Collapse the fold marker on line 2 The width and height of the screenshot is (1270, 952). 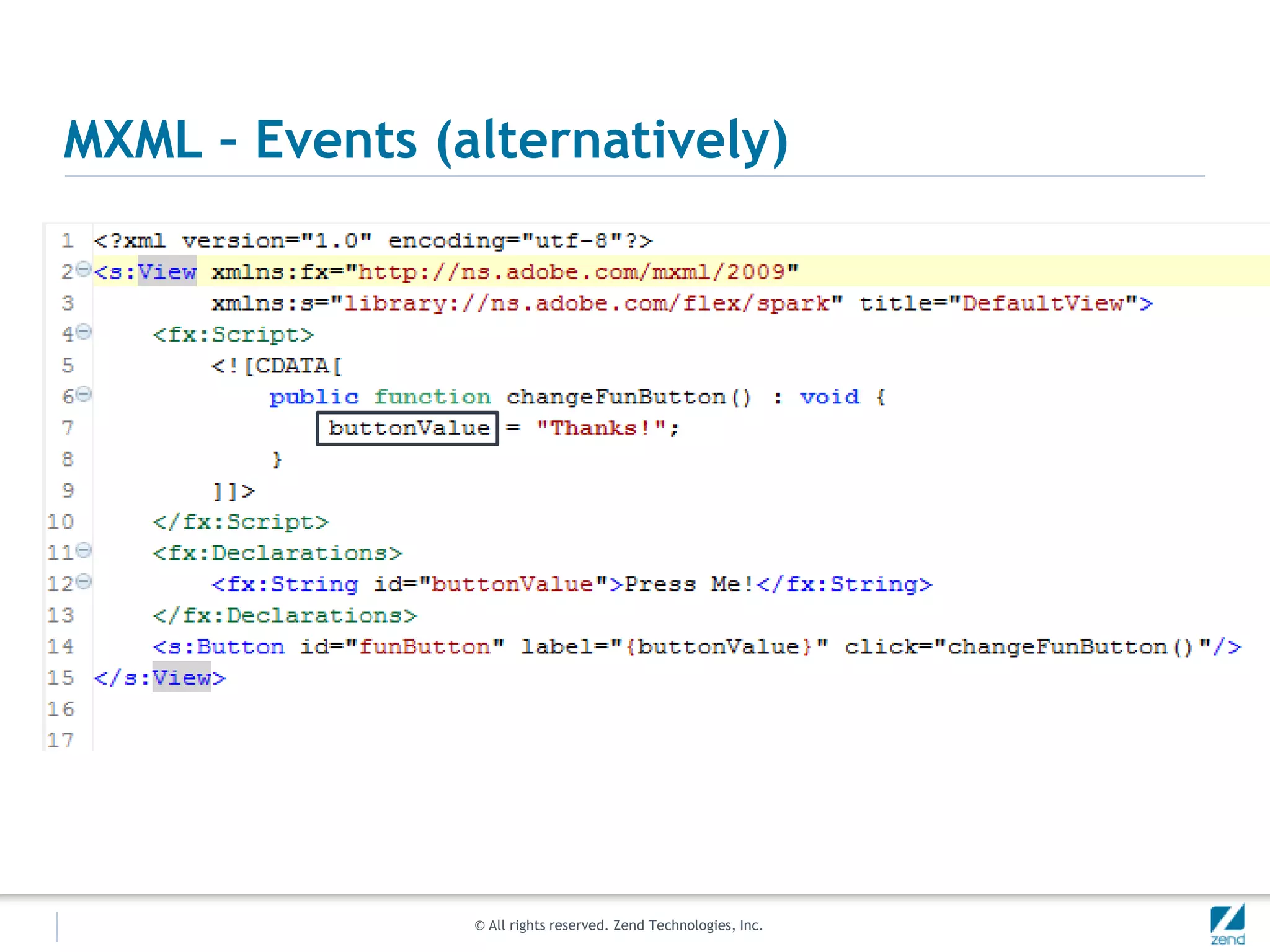(x=84, y=269)
